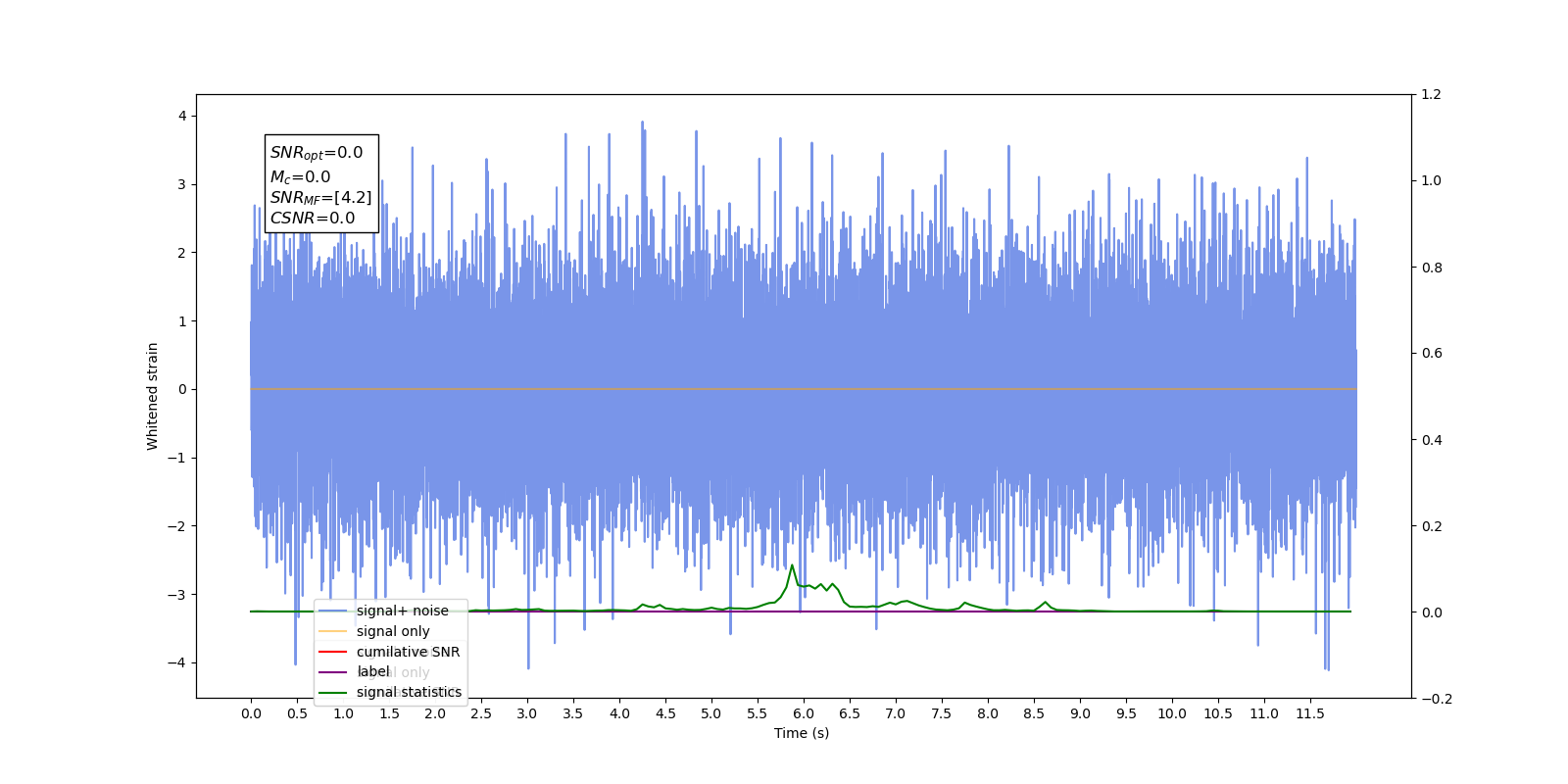Click the 6.0 tick on time axis
1568x784 pixels.
(x=804, y=713)
